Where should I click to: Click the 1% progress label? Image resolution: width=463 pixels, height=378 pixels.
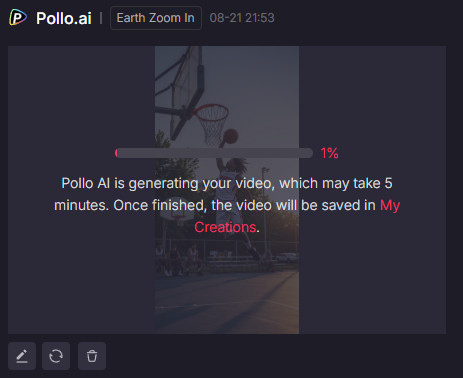329,153
